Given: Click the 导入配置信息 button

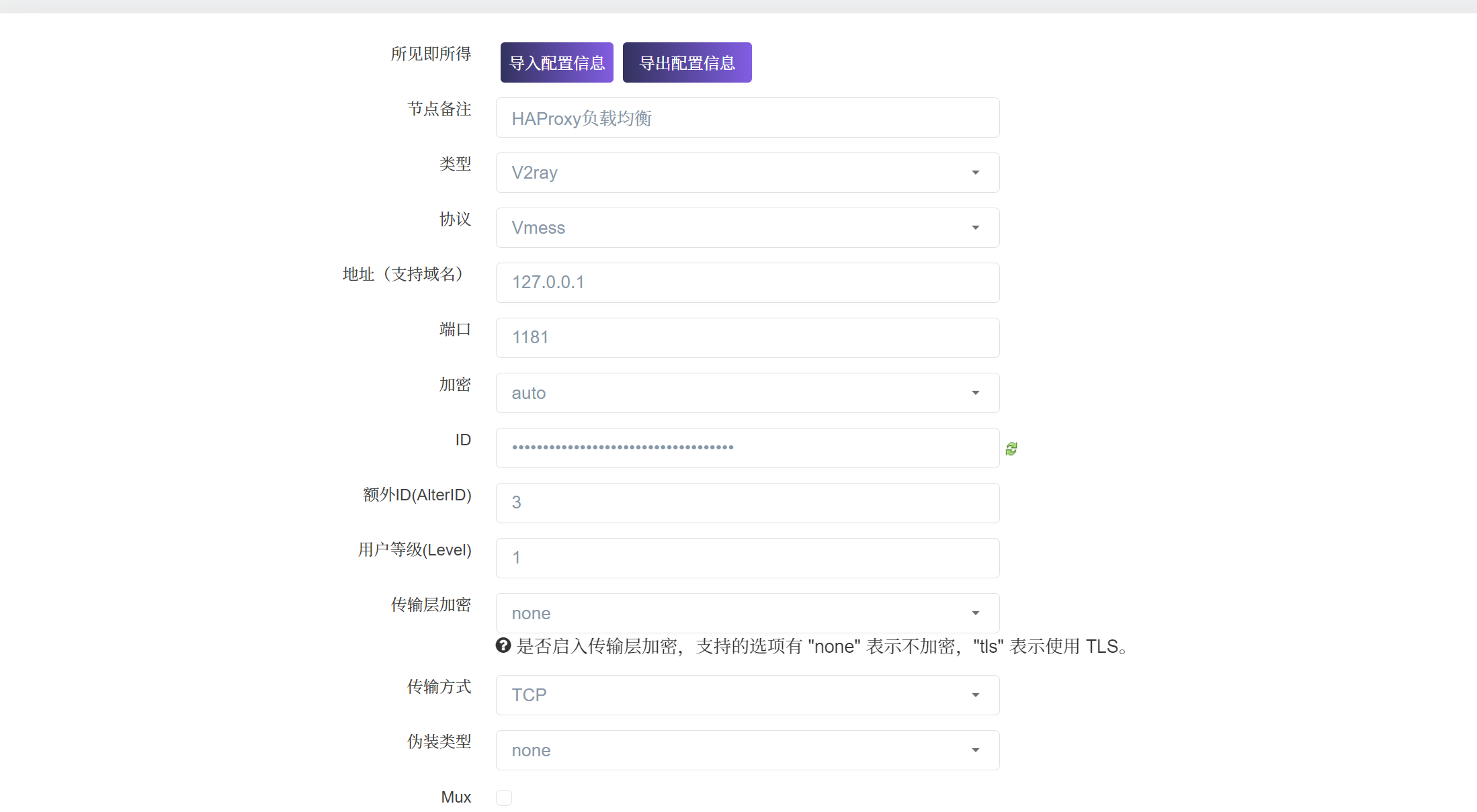Looking at the screenshot, I should (556, 62).
